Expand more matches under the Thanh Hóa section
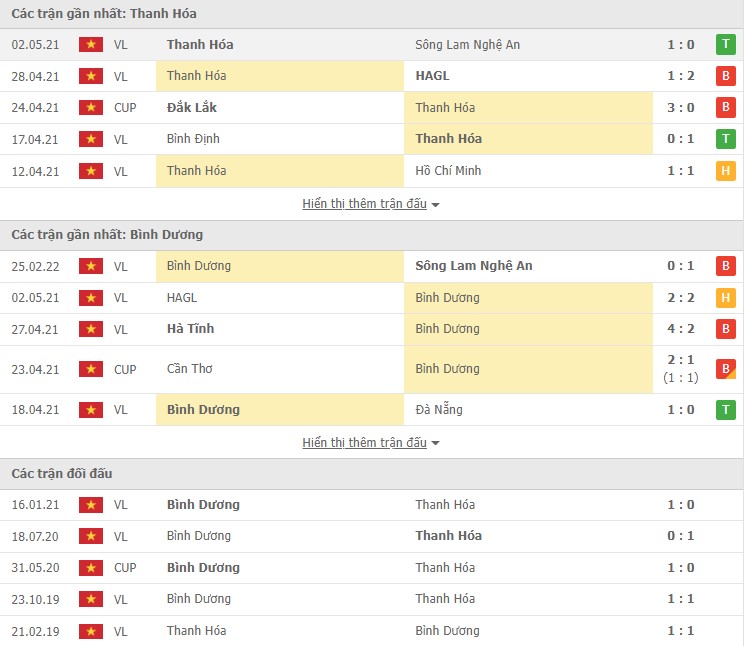This screenshot has width=744, height=646. [371, 204]
